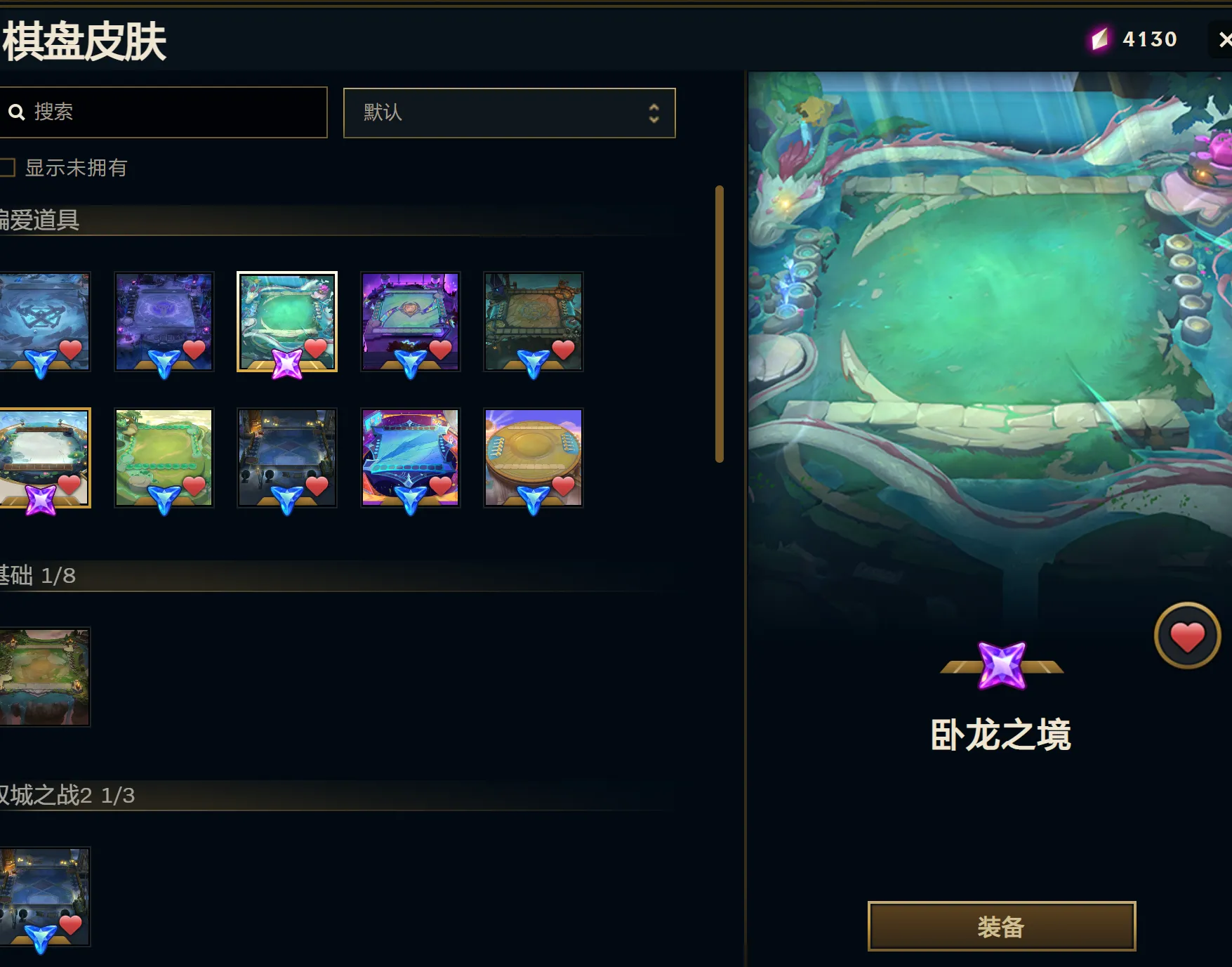The image size is (1232, 967).
Task: Click heart icon on 双城之战2 board thumbnail
Action: [70, 925]
